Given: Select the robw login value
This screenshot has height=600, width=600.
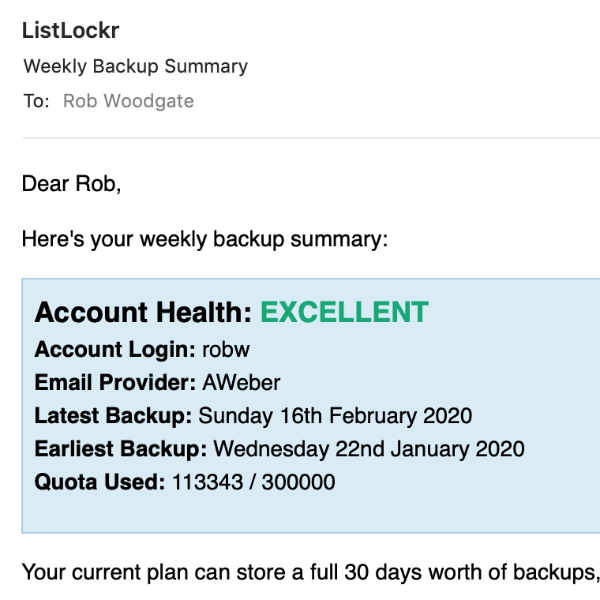Looking at the screenshot, I should (x=226, y=350).
